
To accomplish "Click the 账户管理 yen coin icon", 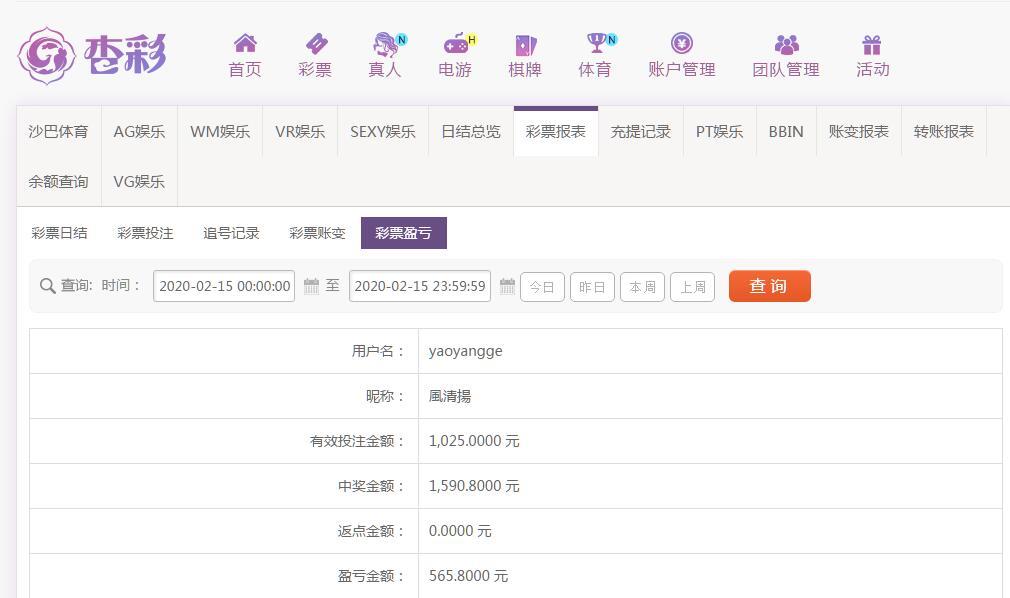I will tap(682, 43).
